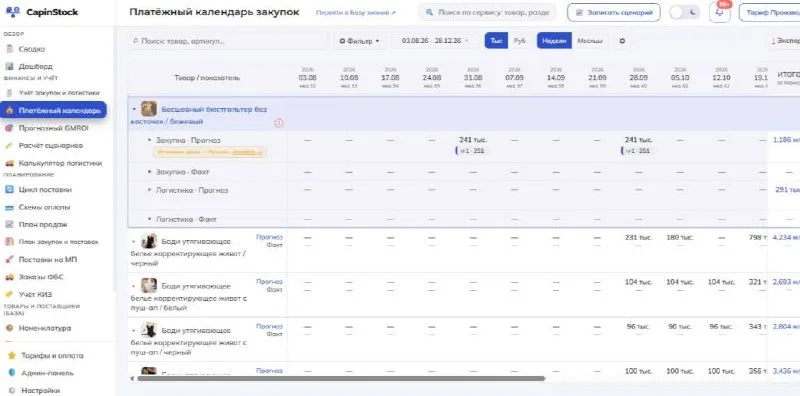Click the Тариф button in header
This screenshot has height=396, width=800.
(x=770, y=12)
